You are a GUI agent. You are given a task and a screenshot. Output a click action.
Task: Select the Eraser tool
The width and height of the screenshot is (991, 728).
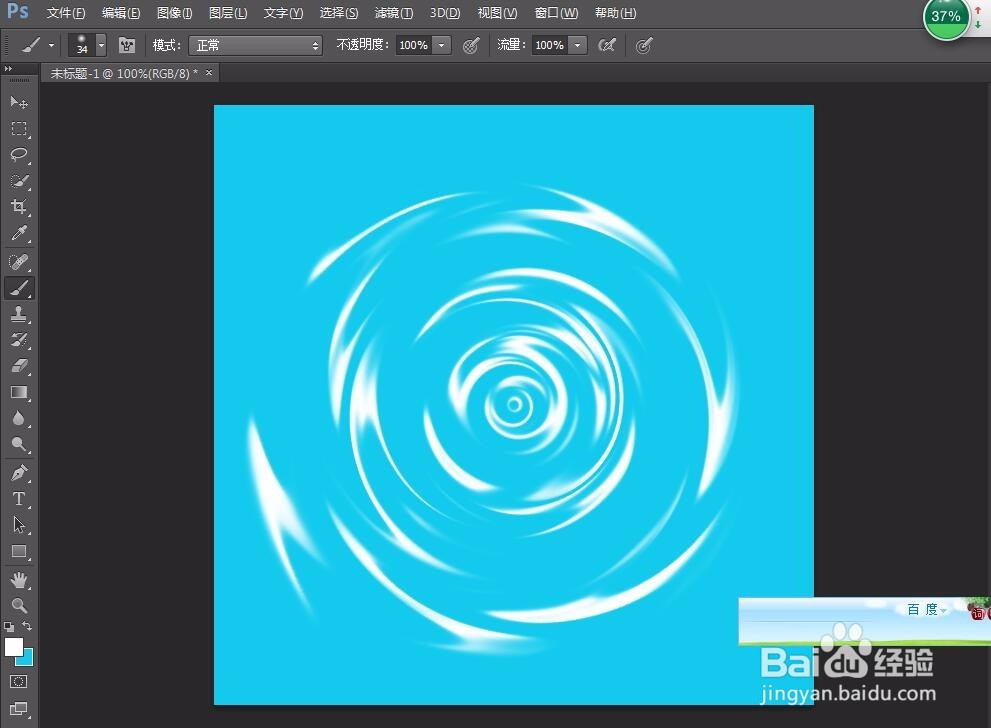click(19, 366)
